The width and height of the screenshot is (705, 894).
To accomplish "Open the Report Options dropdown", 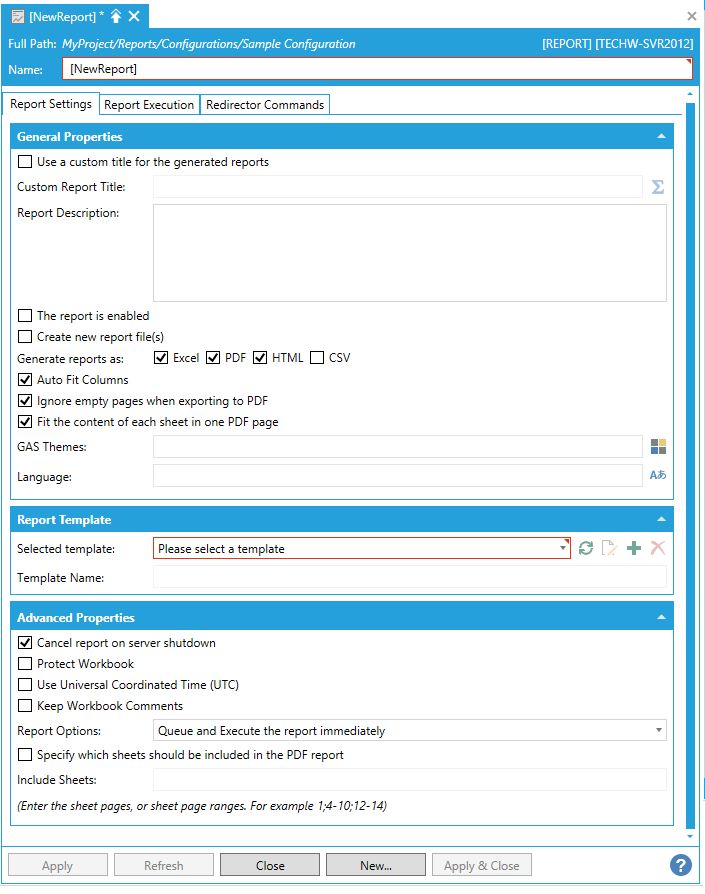I will [x=410, y=730].
